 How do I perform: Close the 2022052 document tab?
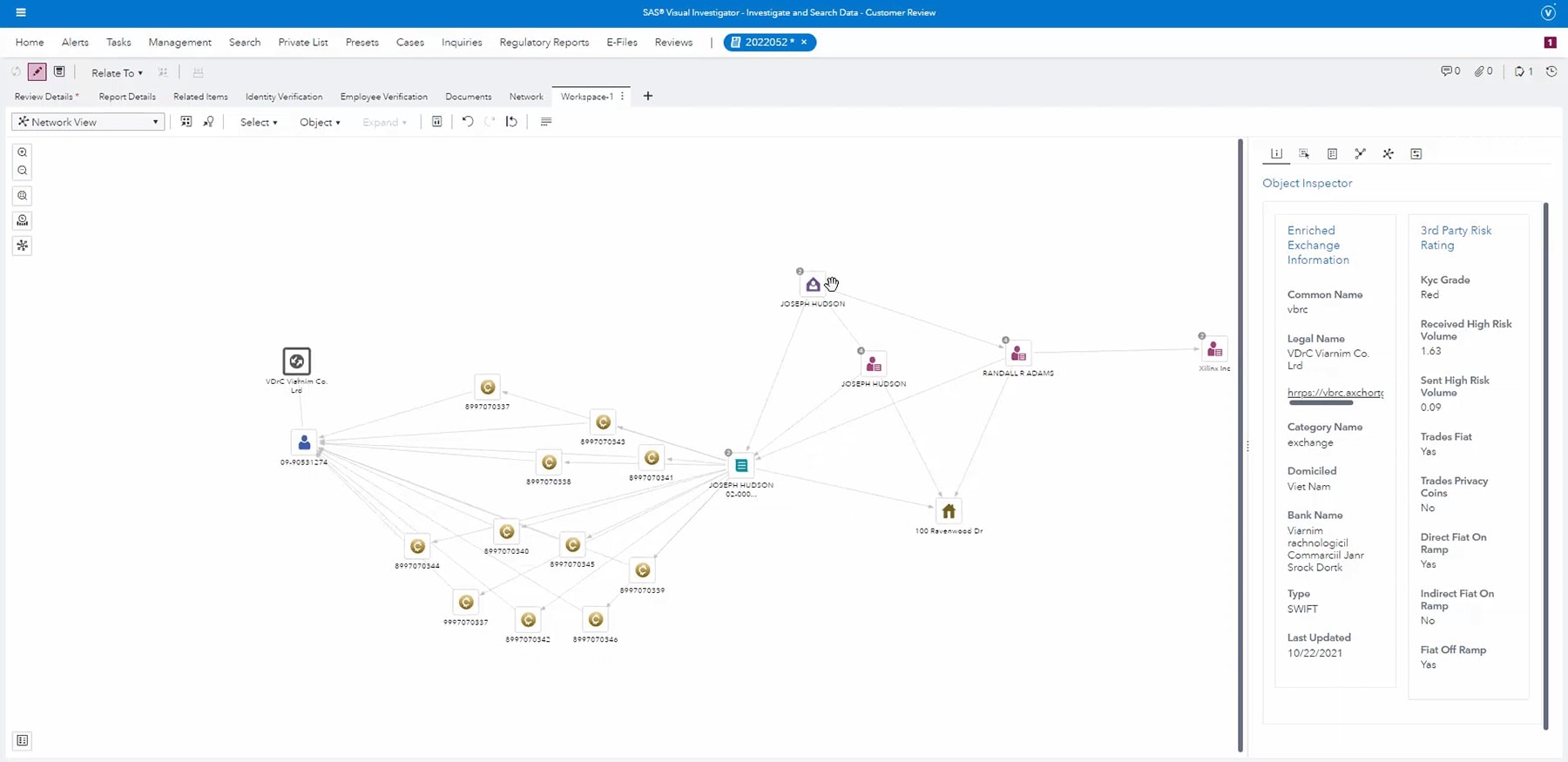tap(804, 42)
